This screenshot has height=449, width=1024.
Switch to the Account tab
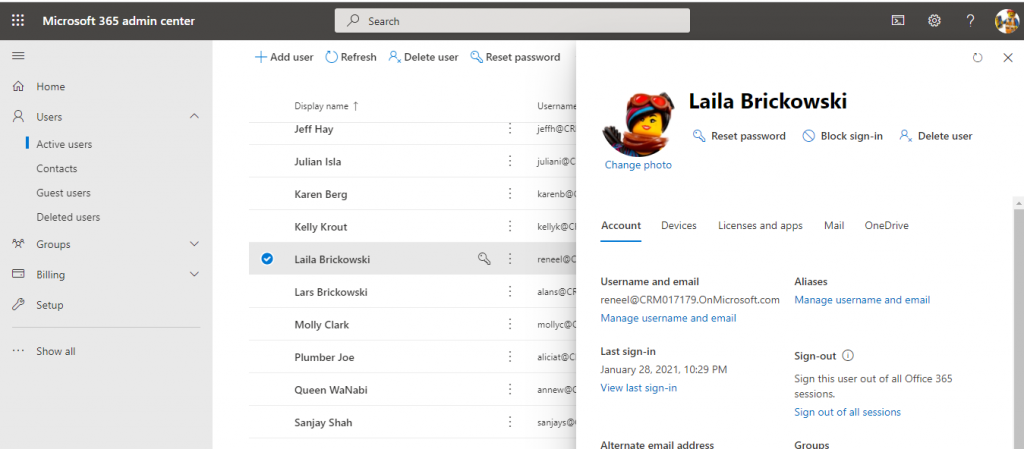click(x=620, y=225)
